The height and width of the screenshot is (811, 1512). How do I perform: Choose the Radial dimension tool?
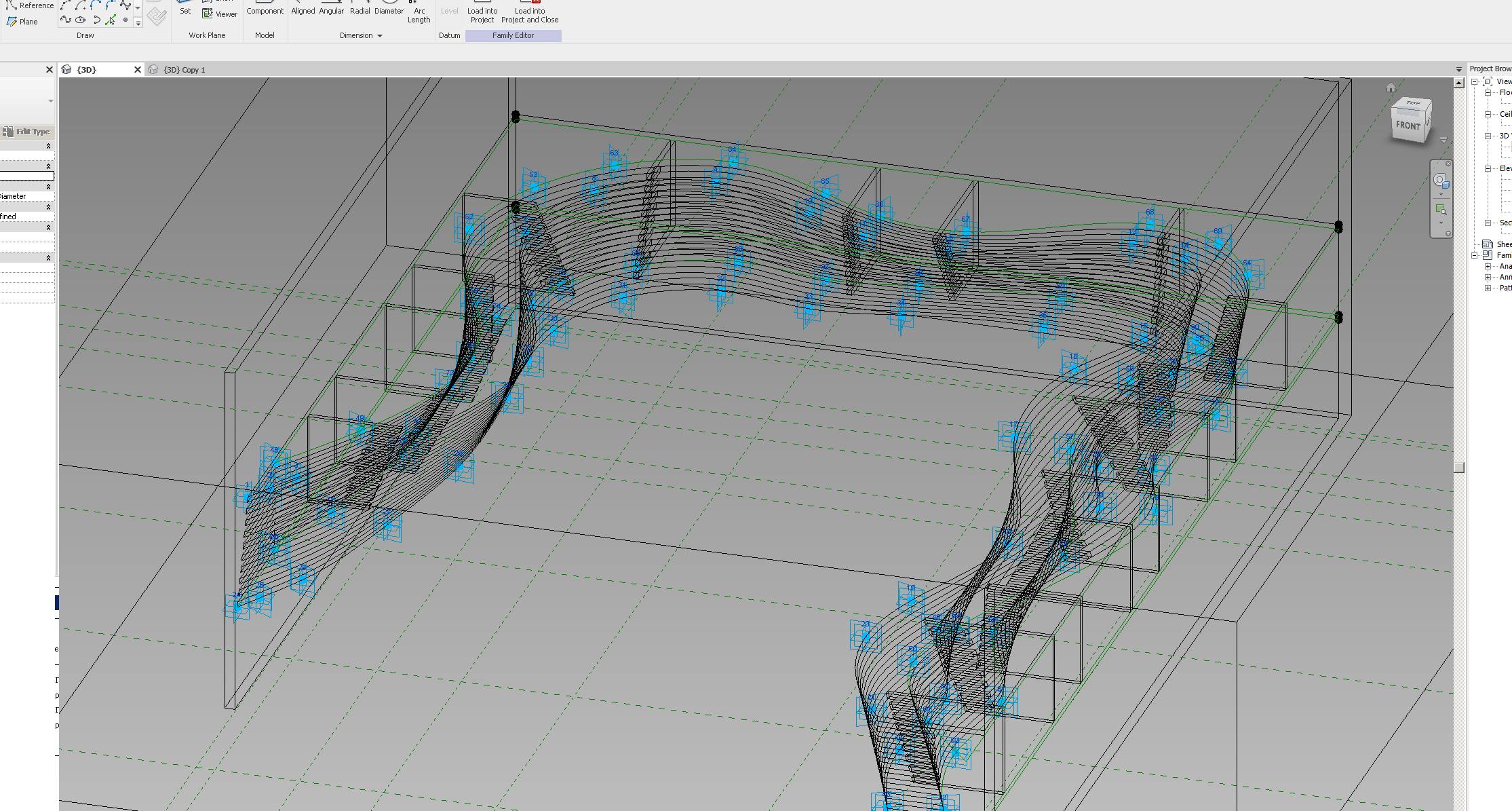[x=360, y=8]
